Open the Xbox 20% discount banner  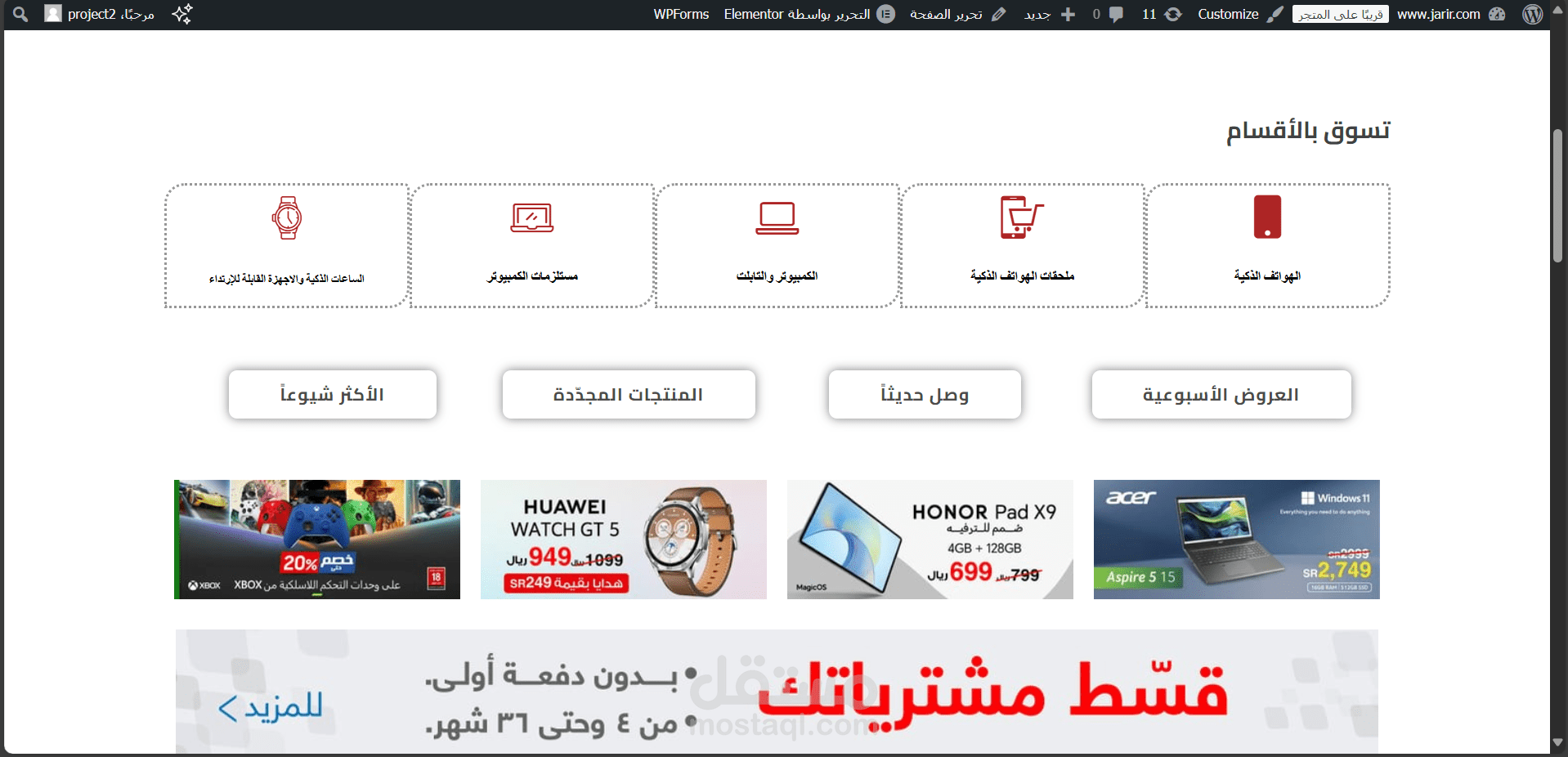317,540
